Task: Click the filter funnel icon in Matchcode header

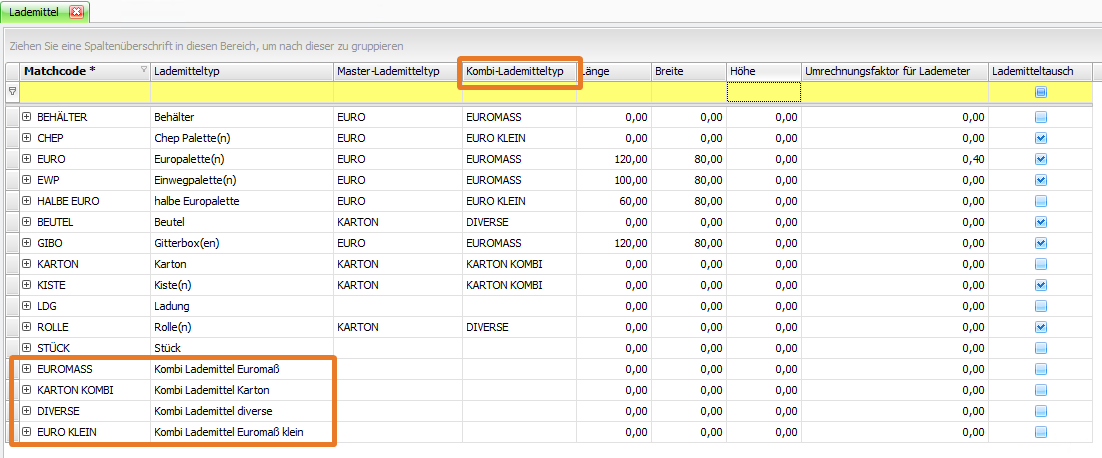Action: click(x=144, y=70)
